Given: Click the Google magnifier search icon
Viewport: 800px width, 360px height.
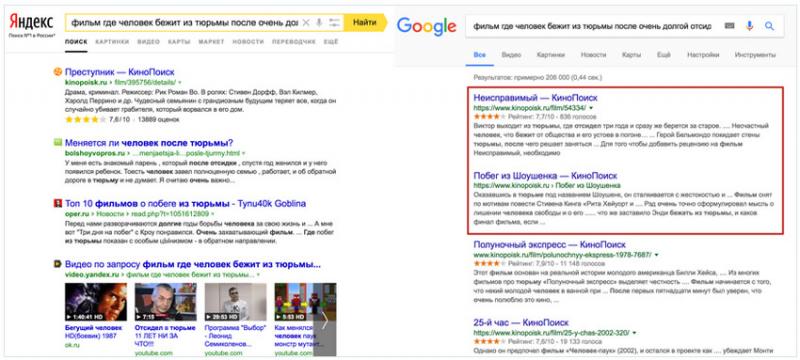Looking at the screenshot, I should click(769, 25).
